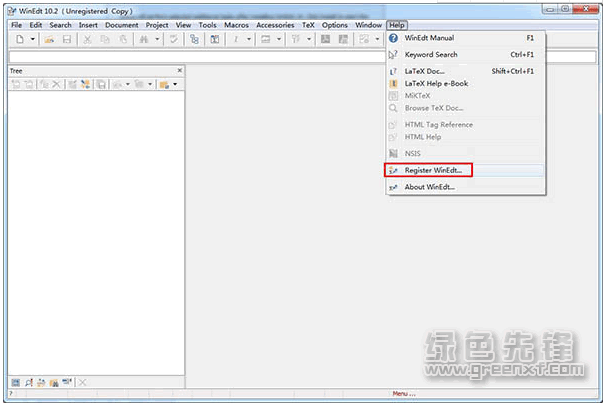Open the dropdown beside the italic I icon

click(249, 39)
